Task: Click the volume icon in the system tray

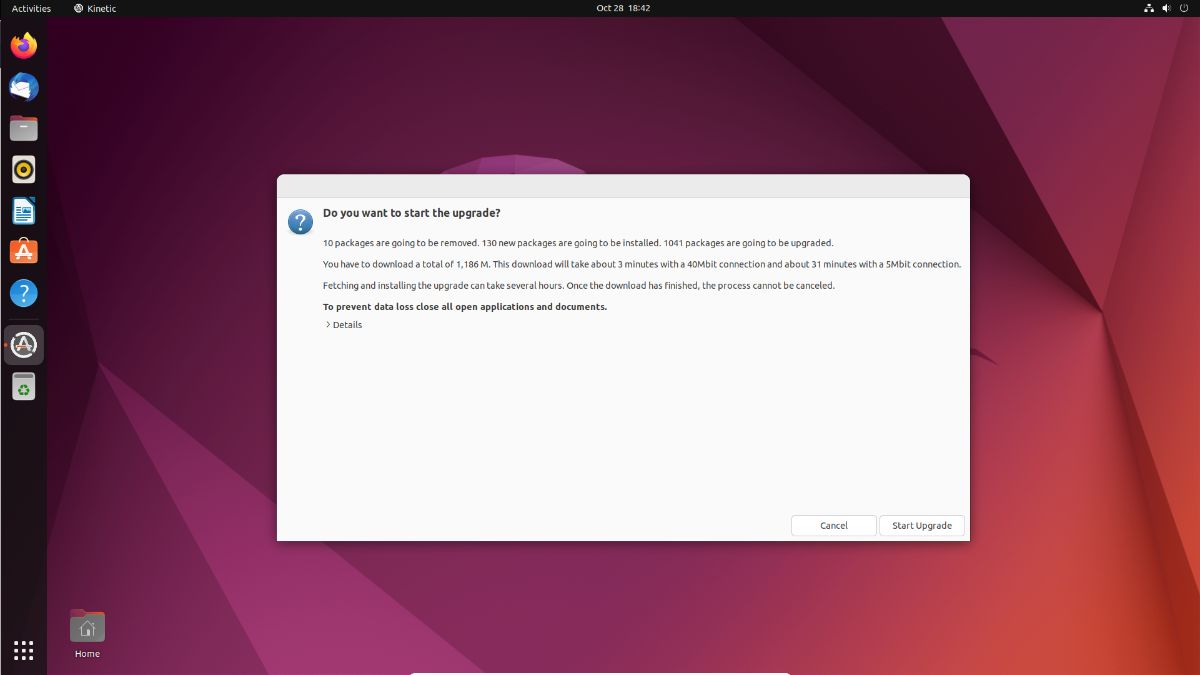Action: pyautogui.click(x=1165, y=8)
